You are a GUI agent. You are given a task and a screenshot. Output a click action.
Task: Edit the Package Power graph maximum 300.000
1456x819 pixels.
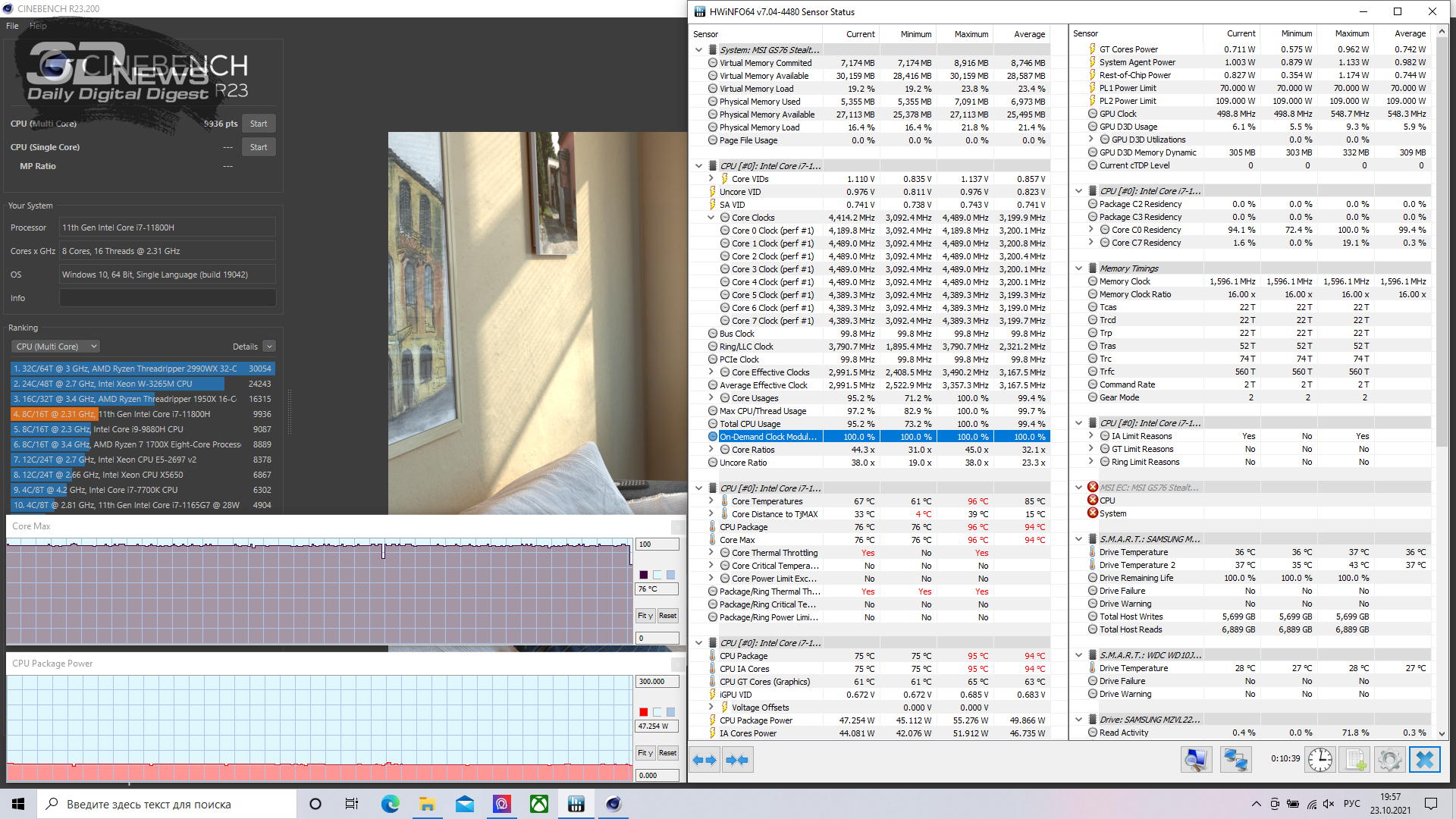[657, 682]
